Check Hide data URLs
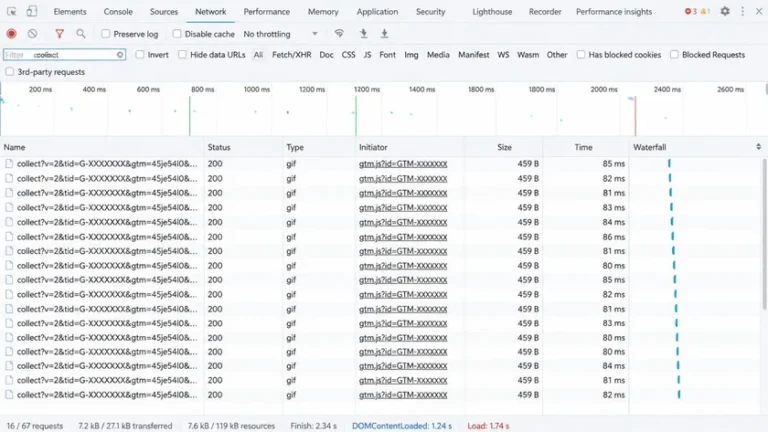The width and height of the screenshot is (768, 432). [182, 54]
